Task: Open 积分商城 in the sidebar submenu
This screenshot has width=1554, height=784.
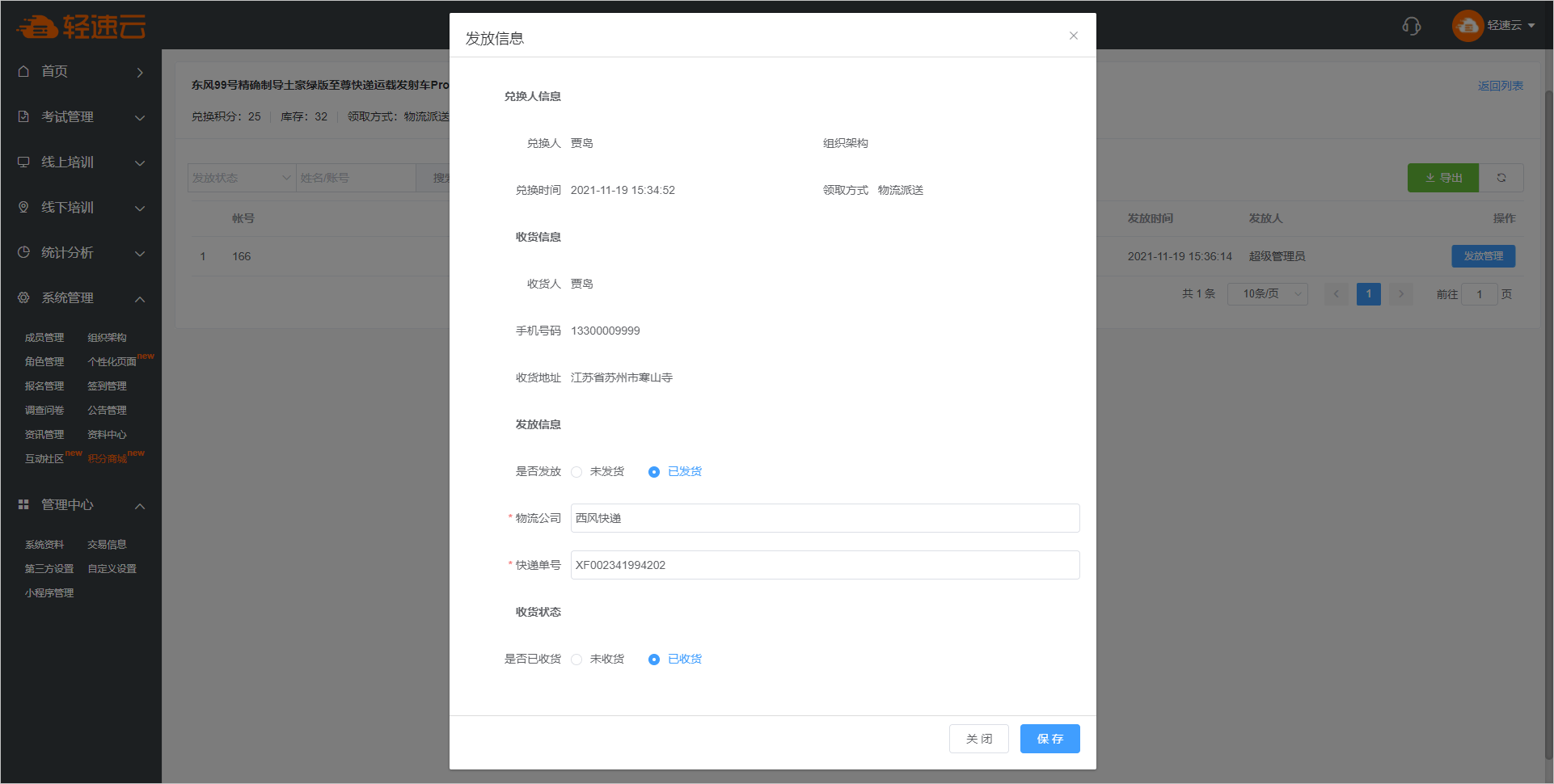Action: tap(107, 459)
